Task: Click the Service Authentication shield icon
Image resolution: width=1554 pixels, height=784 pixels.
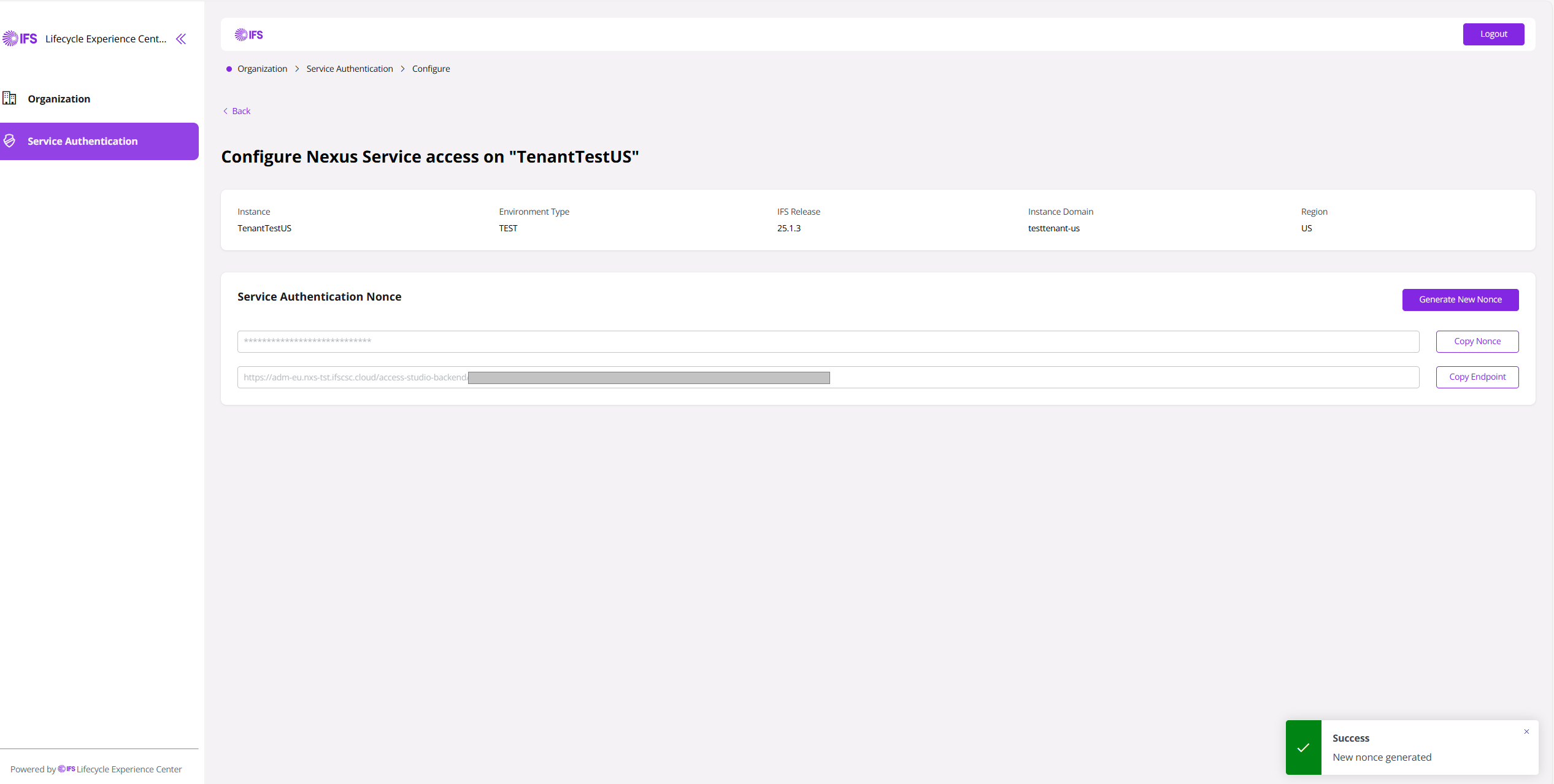Action: [x=9, y=141]
